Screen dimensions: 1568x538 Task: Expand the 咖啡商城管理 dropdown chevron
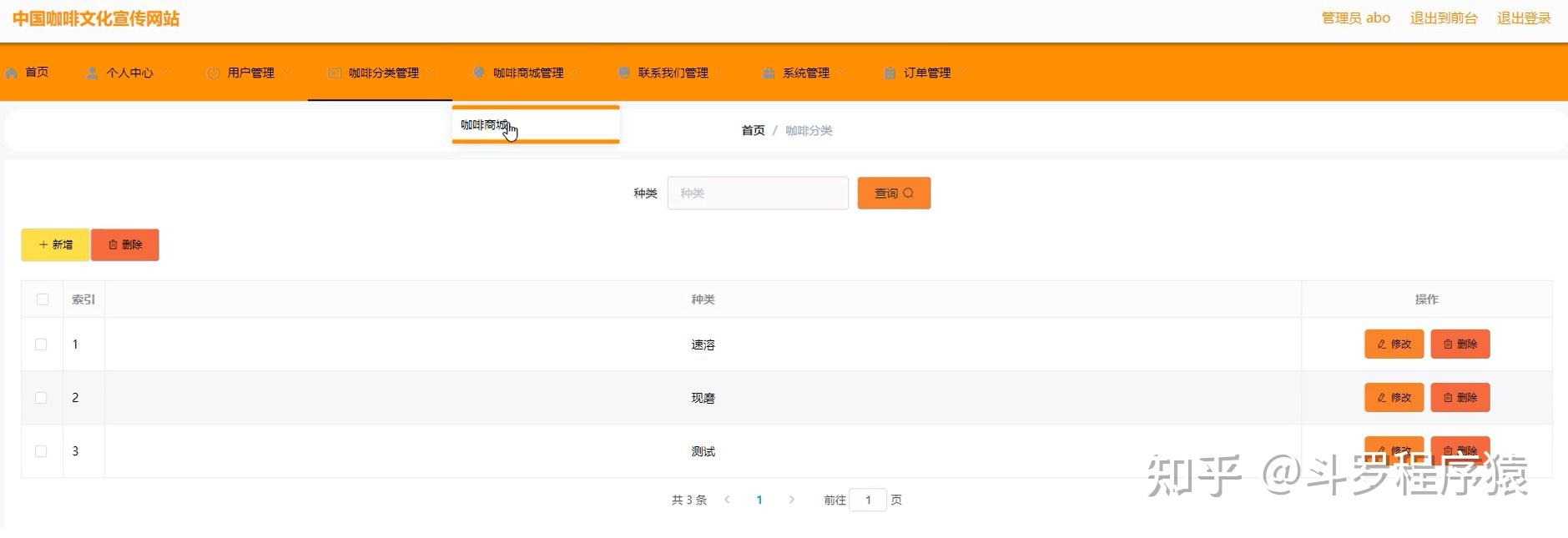tap(576, 73)
